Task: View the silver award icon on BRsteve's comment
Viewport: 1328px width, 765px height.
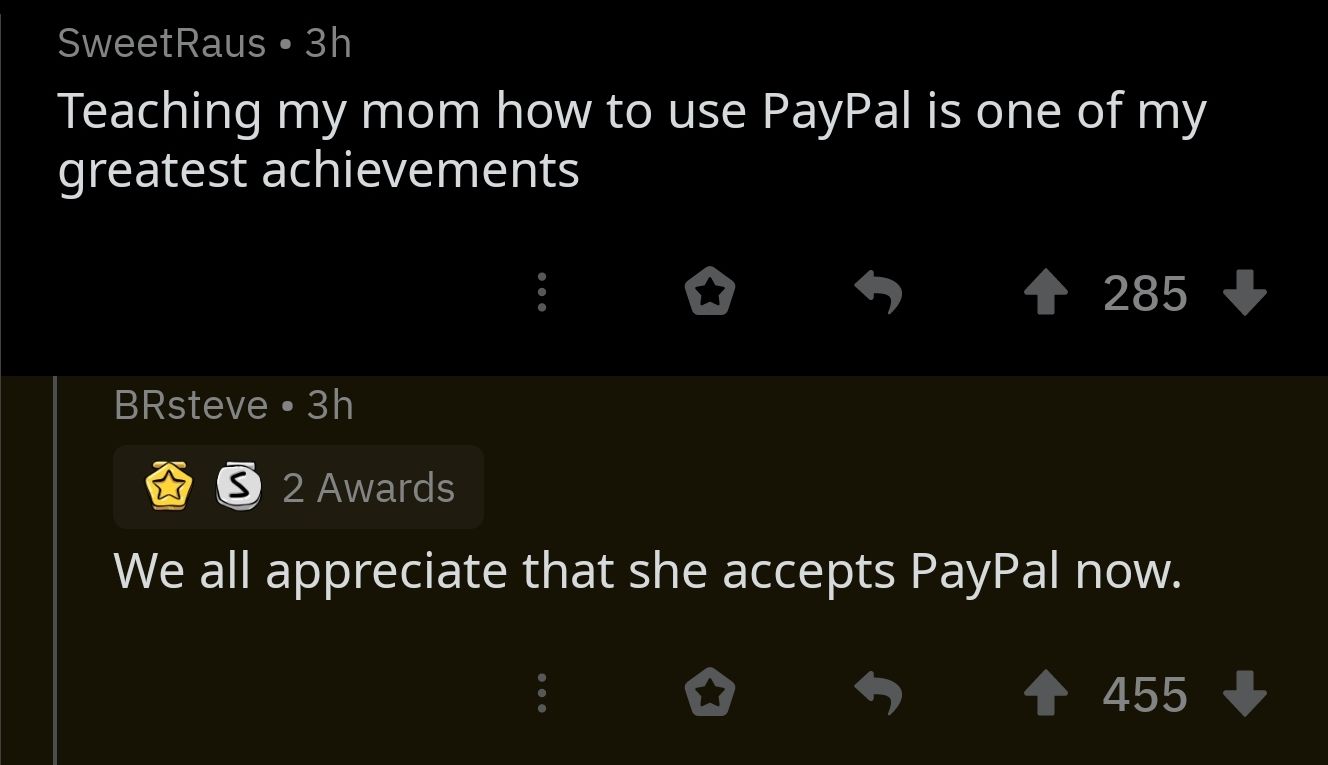Action: click(239, 487)
